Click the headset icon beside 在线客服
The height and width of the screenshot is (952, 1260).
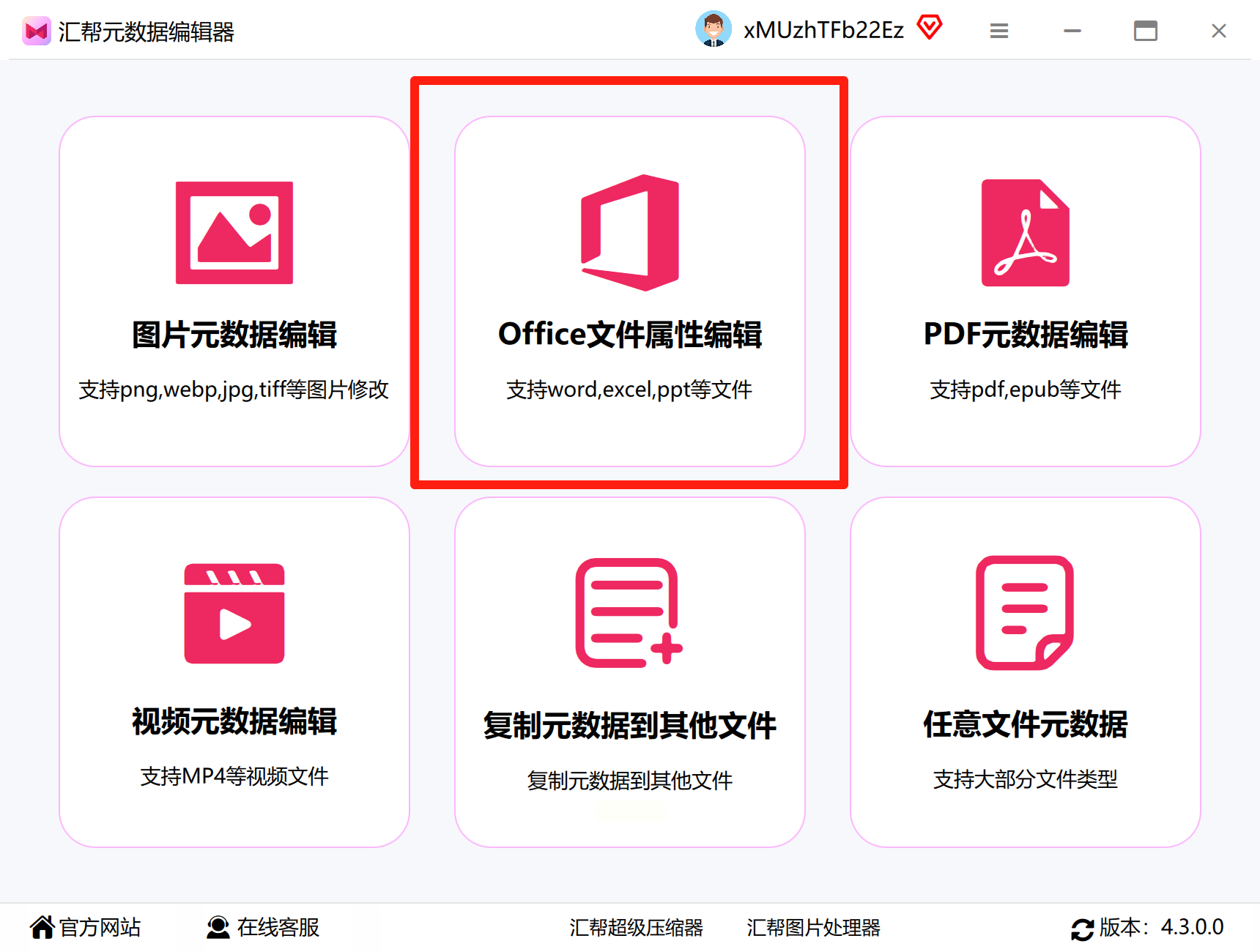click(x=218, y=927)
